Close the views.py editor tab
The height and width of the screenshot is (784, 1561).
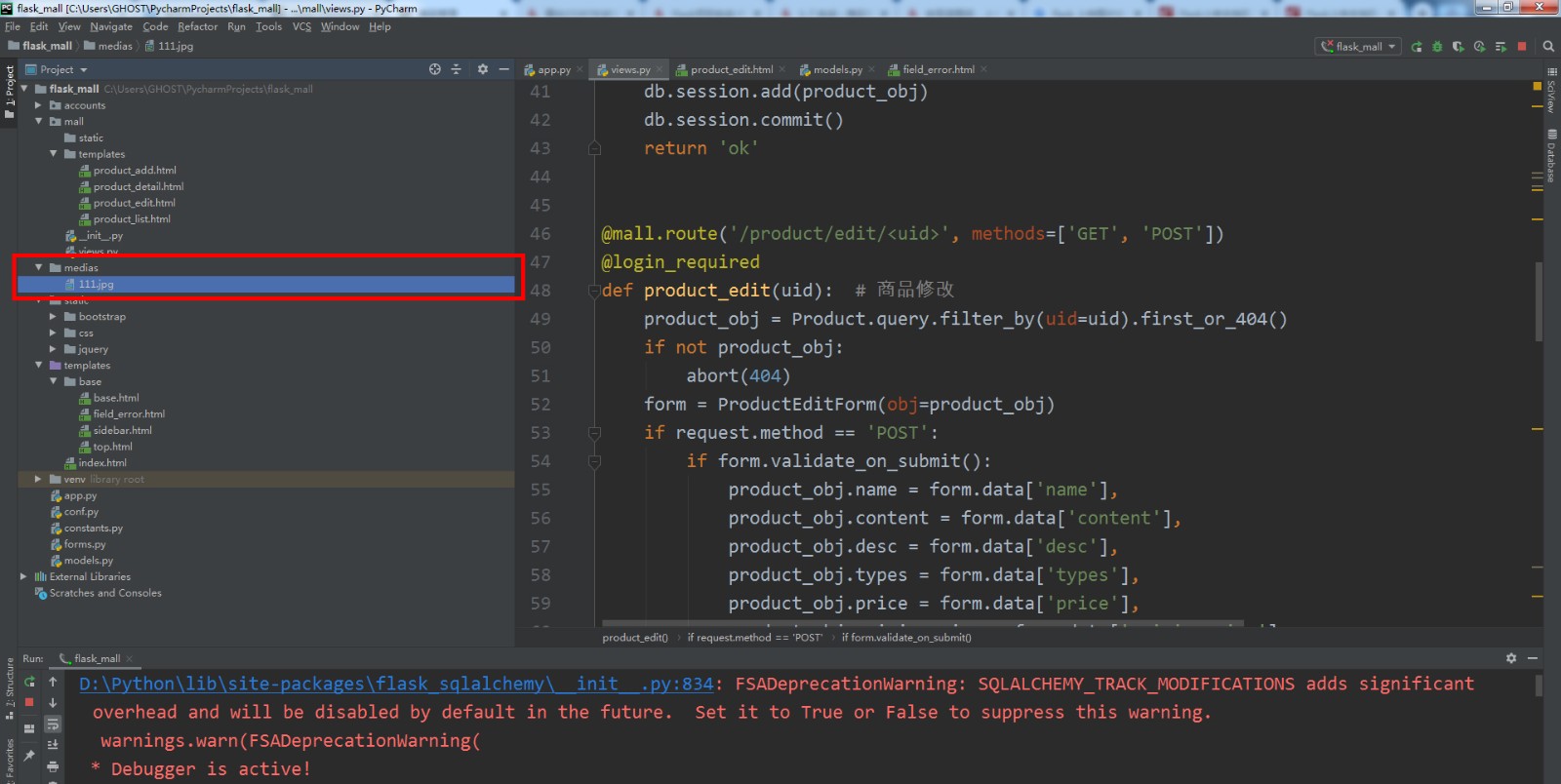(x=659, y=69)
